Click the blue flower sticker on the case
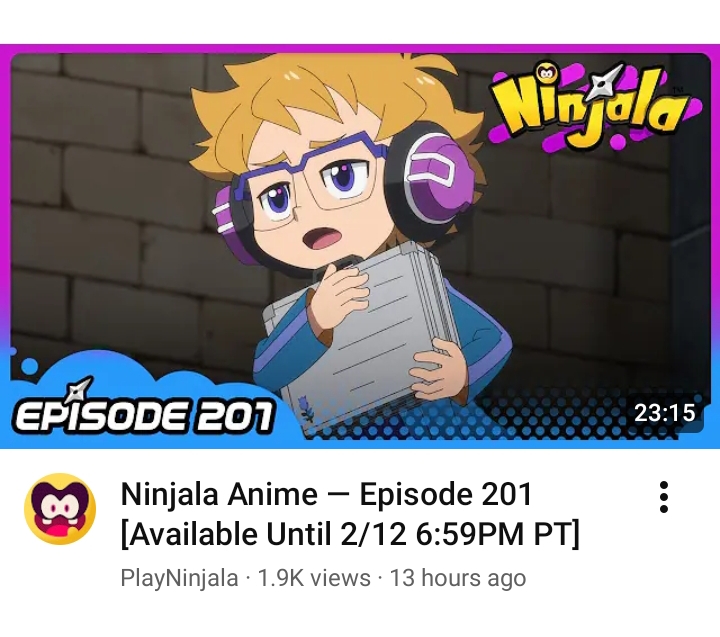The height and width of the screenshot is (637, 720). (x=306, y=408)
